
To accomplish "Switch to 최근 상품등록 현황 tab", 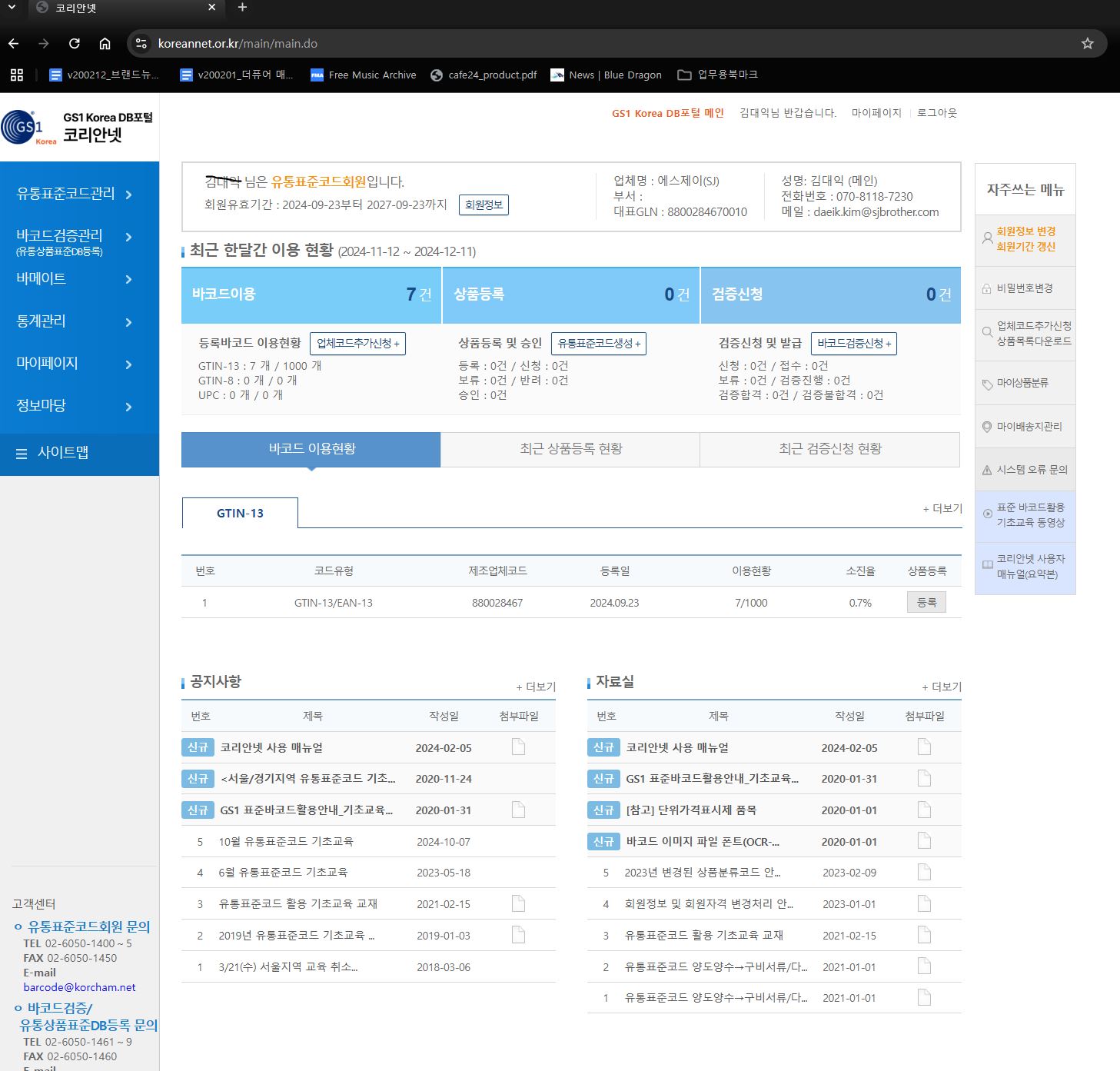I will (x=570, y=449).
